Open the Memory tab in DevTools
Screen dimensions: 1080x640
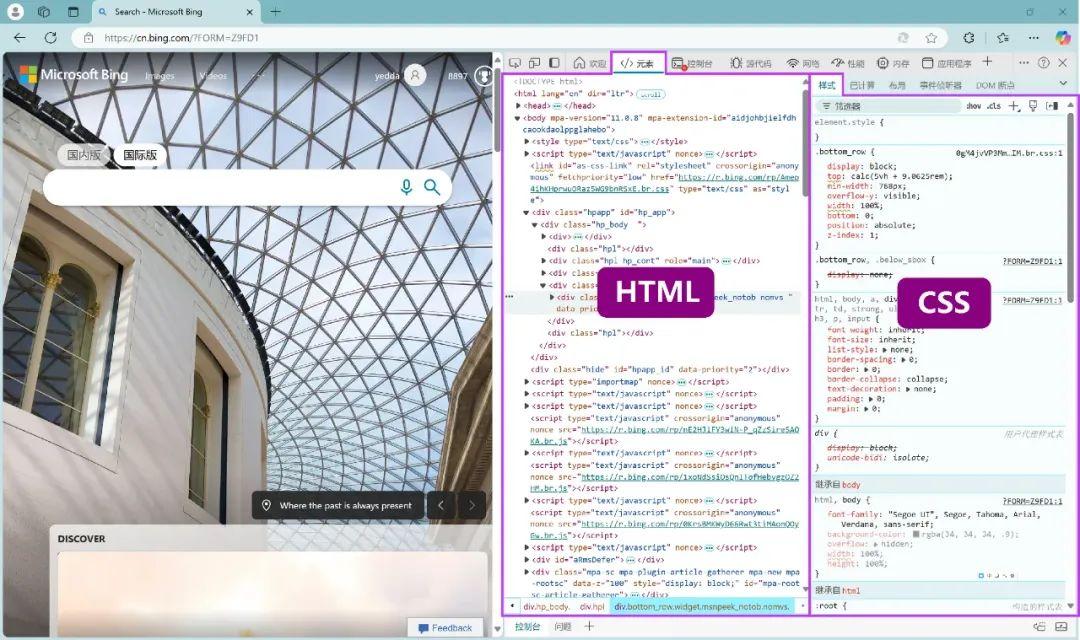coord(893,63)
